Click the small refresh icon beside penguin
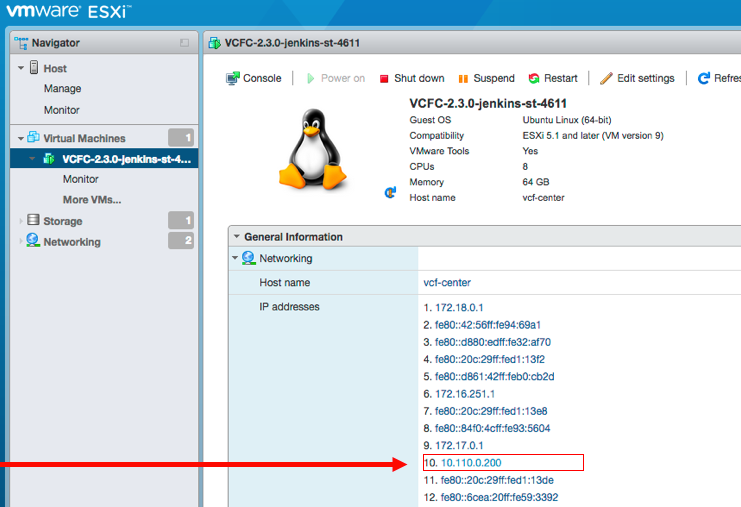 (x=390, y=192)
